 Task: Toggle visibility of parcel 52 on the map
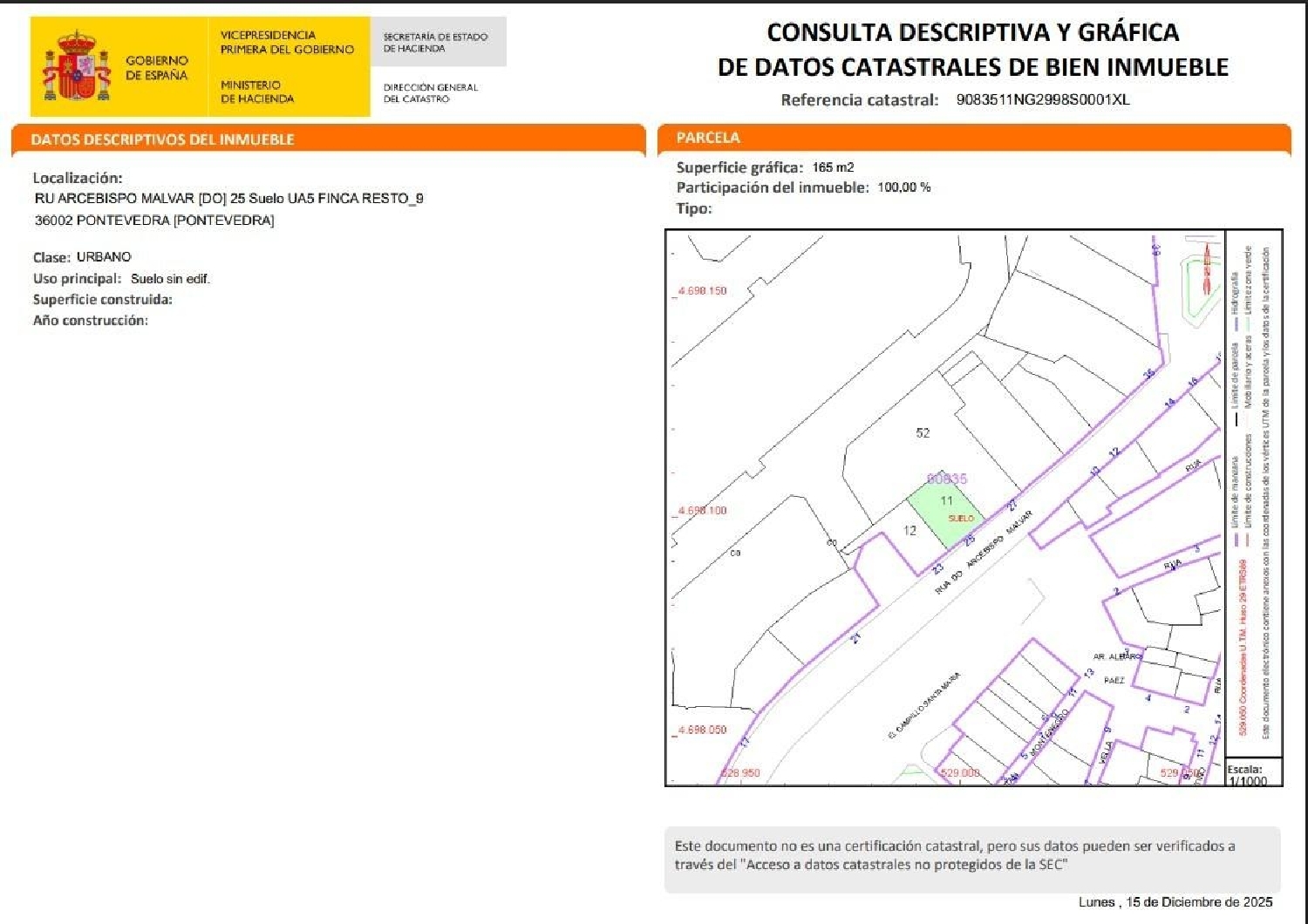point(924,431)
